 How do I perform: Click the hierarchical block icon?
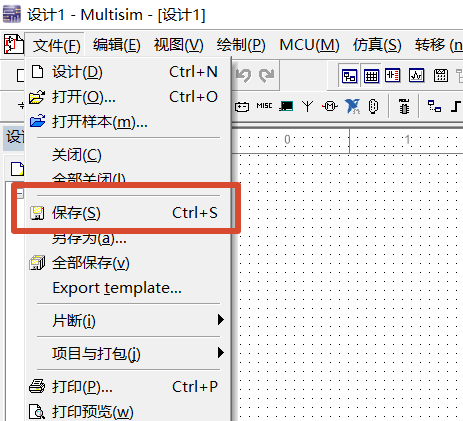point(434,106)
